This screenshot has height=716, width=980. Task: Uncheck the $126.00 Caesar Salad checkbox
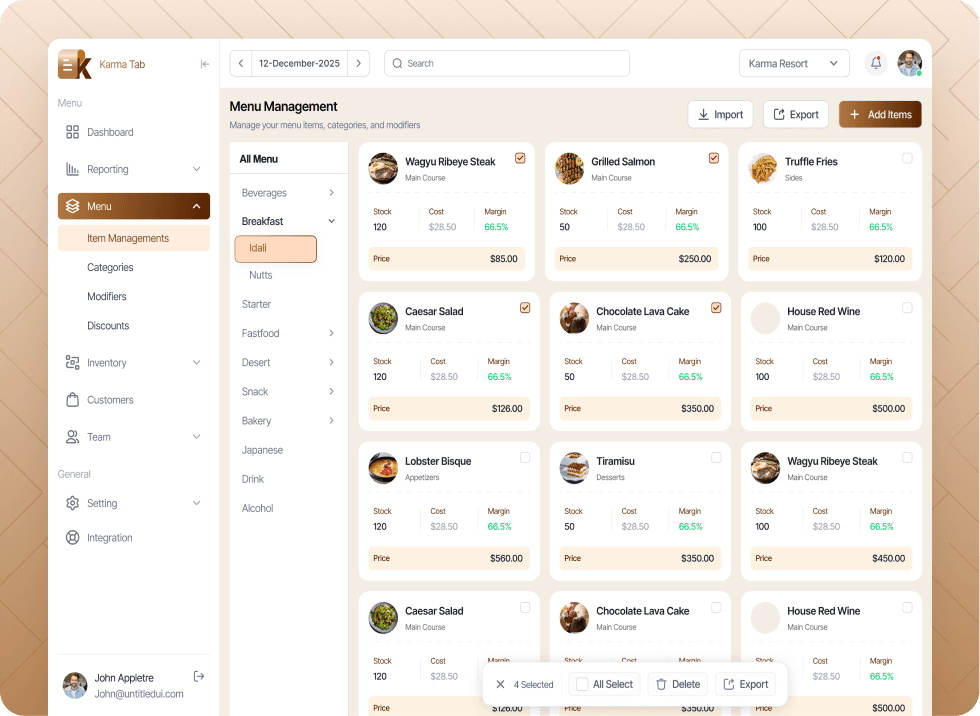525,308
